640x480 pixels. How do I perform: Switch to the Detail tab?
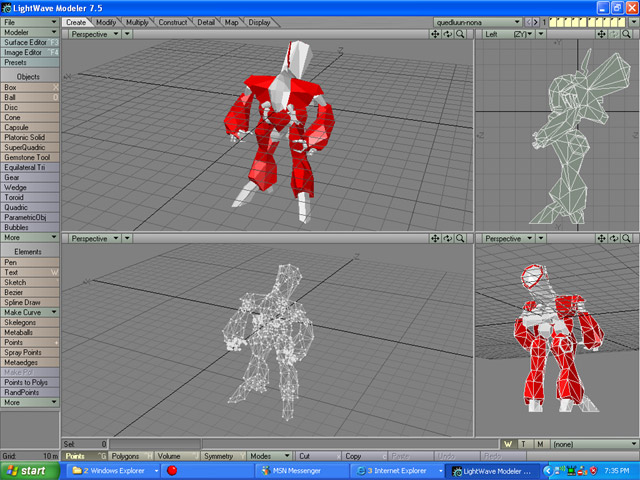(x=206, y=22)
